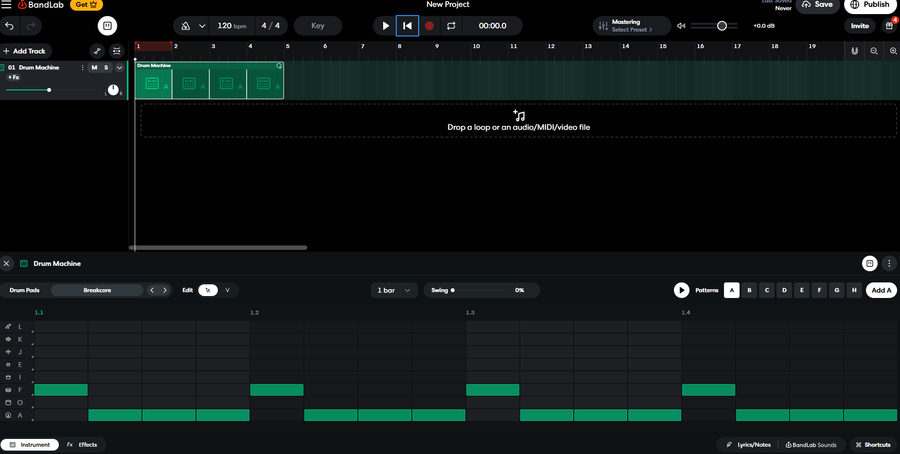Image resolution: width=900 pixels, height=454 pixels.
Task: Start playback with the Play button
Action: click(x=386, y=26)
